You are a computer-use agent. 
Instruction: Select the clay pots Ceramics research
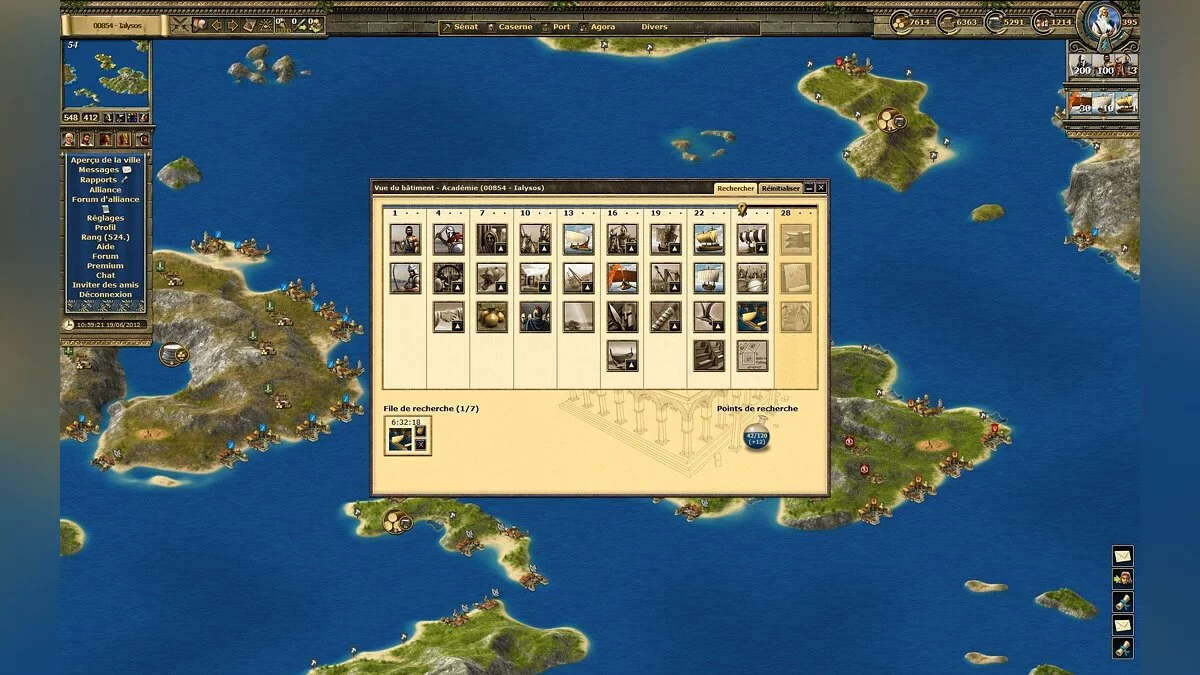tap(492, 317)
